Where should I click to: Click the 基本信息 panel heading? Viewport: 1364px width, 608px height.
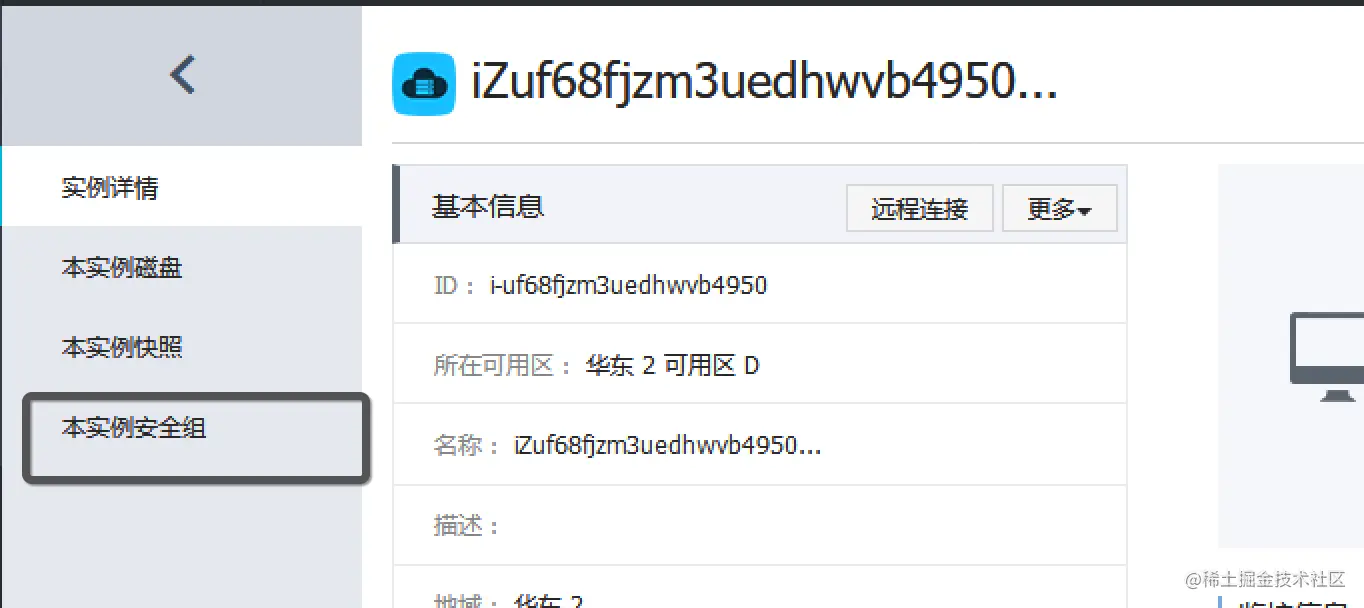coord(488,206)
